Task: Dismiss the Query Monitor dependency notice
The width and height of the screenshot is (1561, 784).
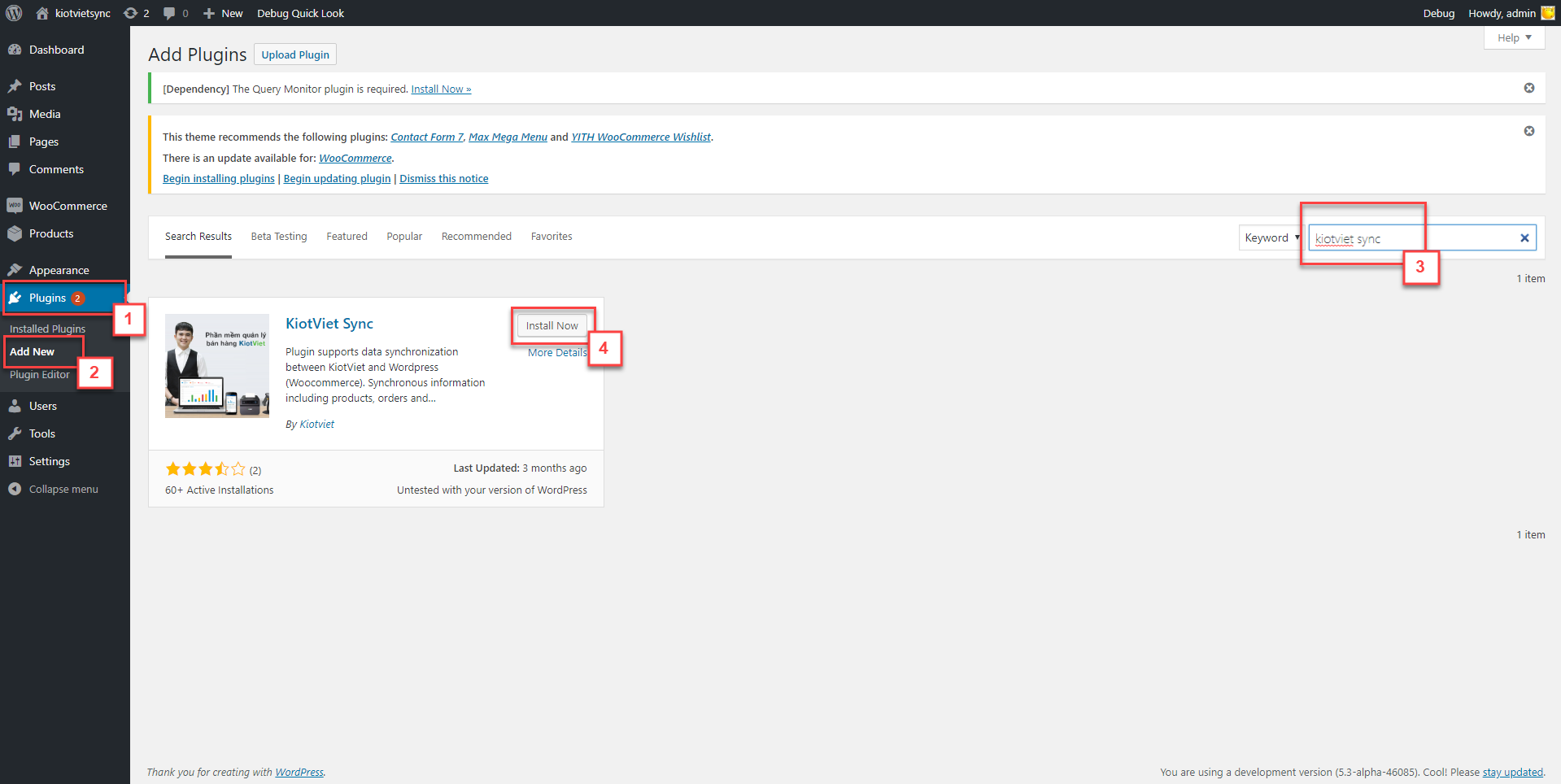Action: pos(1529,88)
